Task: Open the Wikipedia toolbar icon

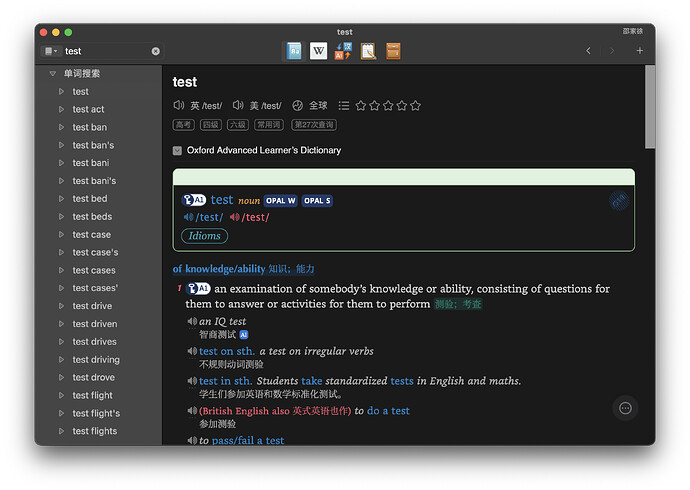Action: point(319,51)
